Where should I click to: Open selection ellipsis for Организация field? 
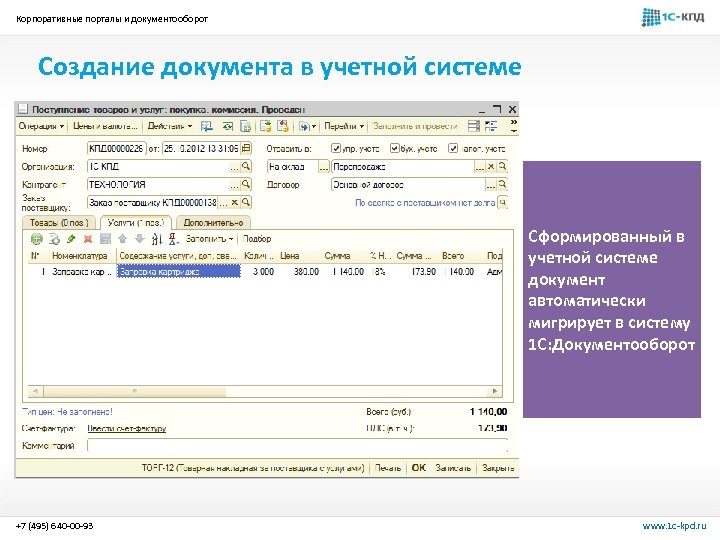click(235, 167)
